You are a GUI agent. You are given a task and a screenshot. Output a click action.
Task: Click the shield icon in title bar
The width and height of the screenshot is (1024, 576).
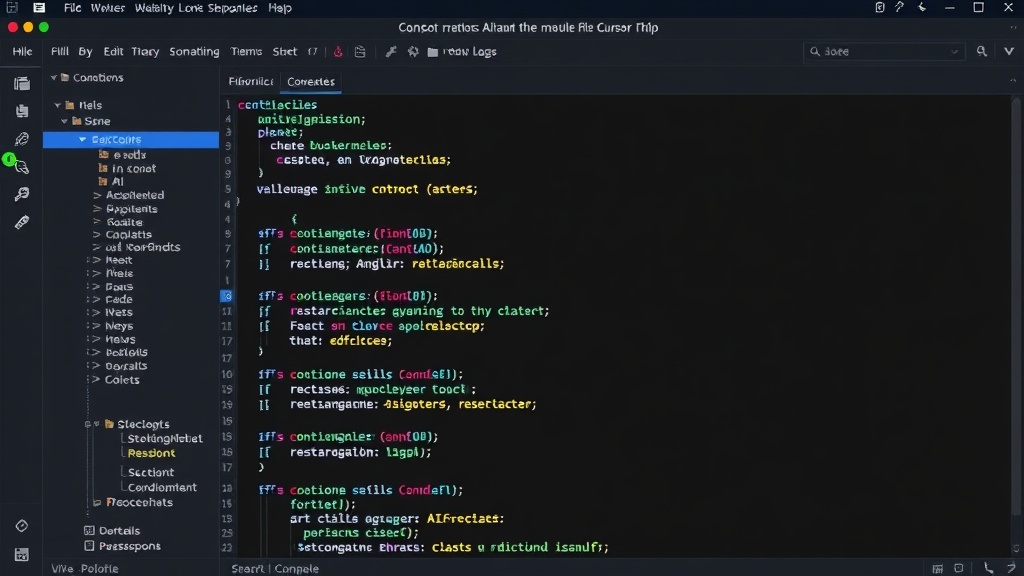click(880, 7)
